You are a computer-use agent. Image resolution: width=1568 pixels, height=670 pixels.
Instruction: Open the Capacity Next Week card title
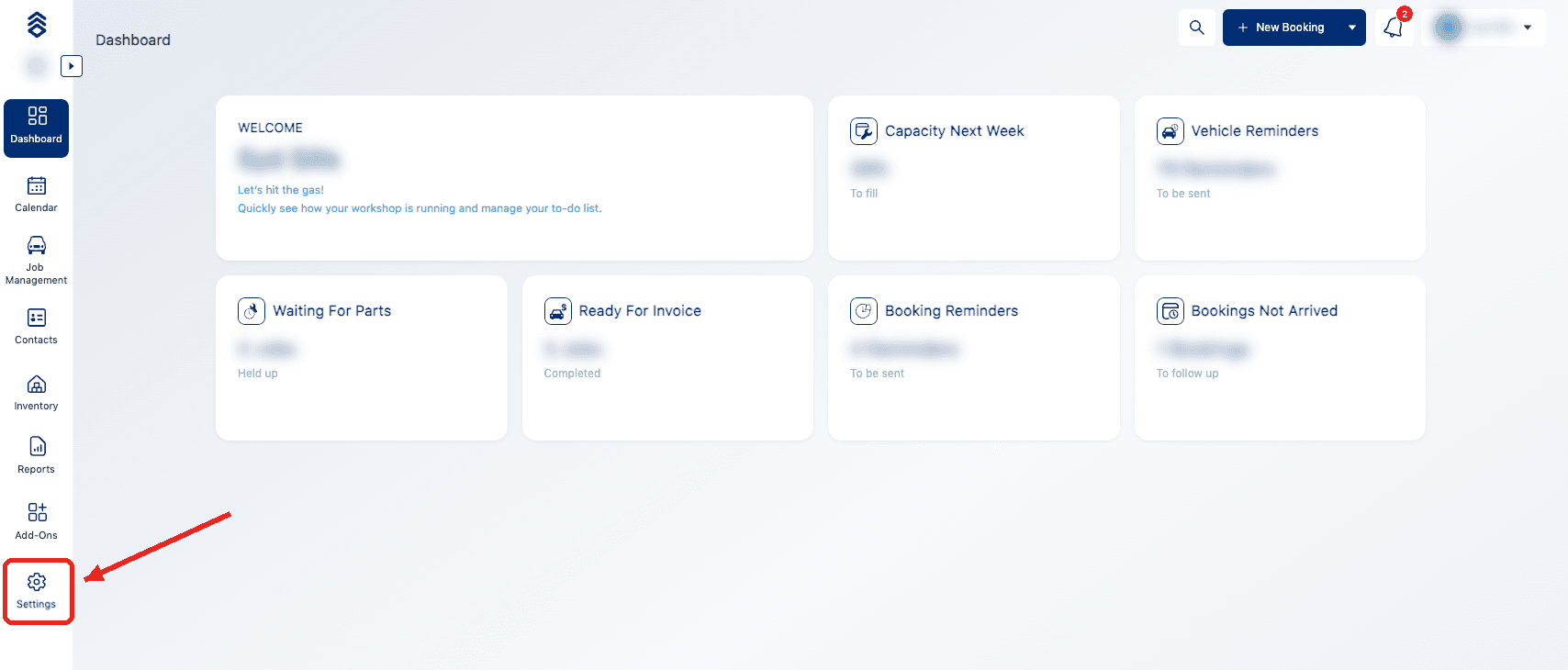point(955,131)
